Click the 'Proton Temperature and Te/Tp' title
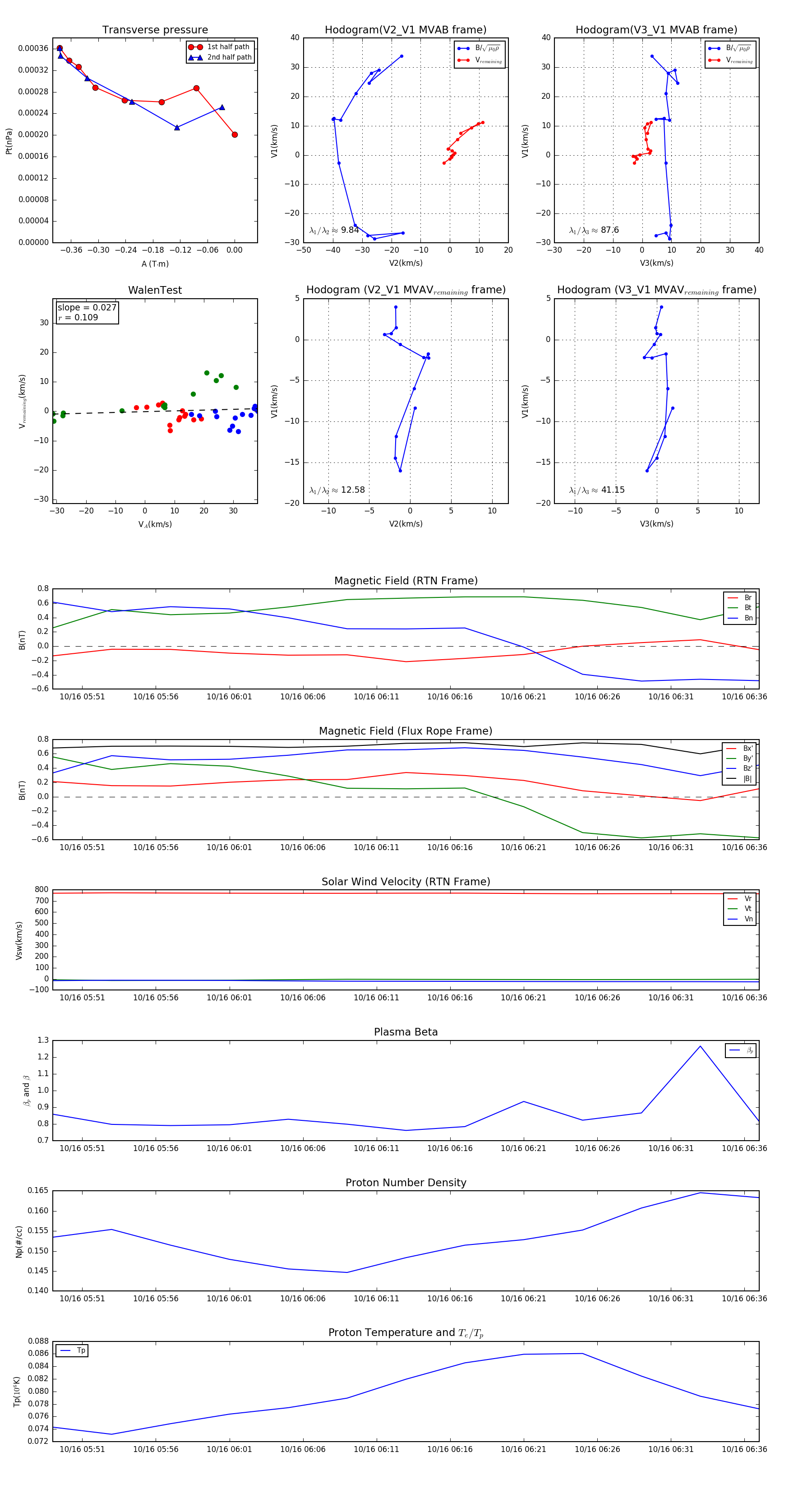Viewport: 812px width, 1489px height. coord(406,1333)
